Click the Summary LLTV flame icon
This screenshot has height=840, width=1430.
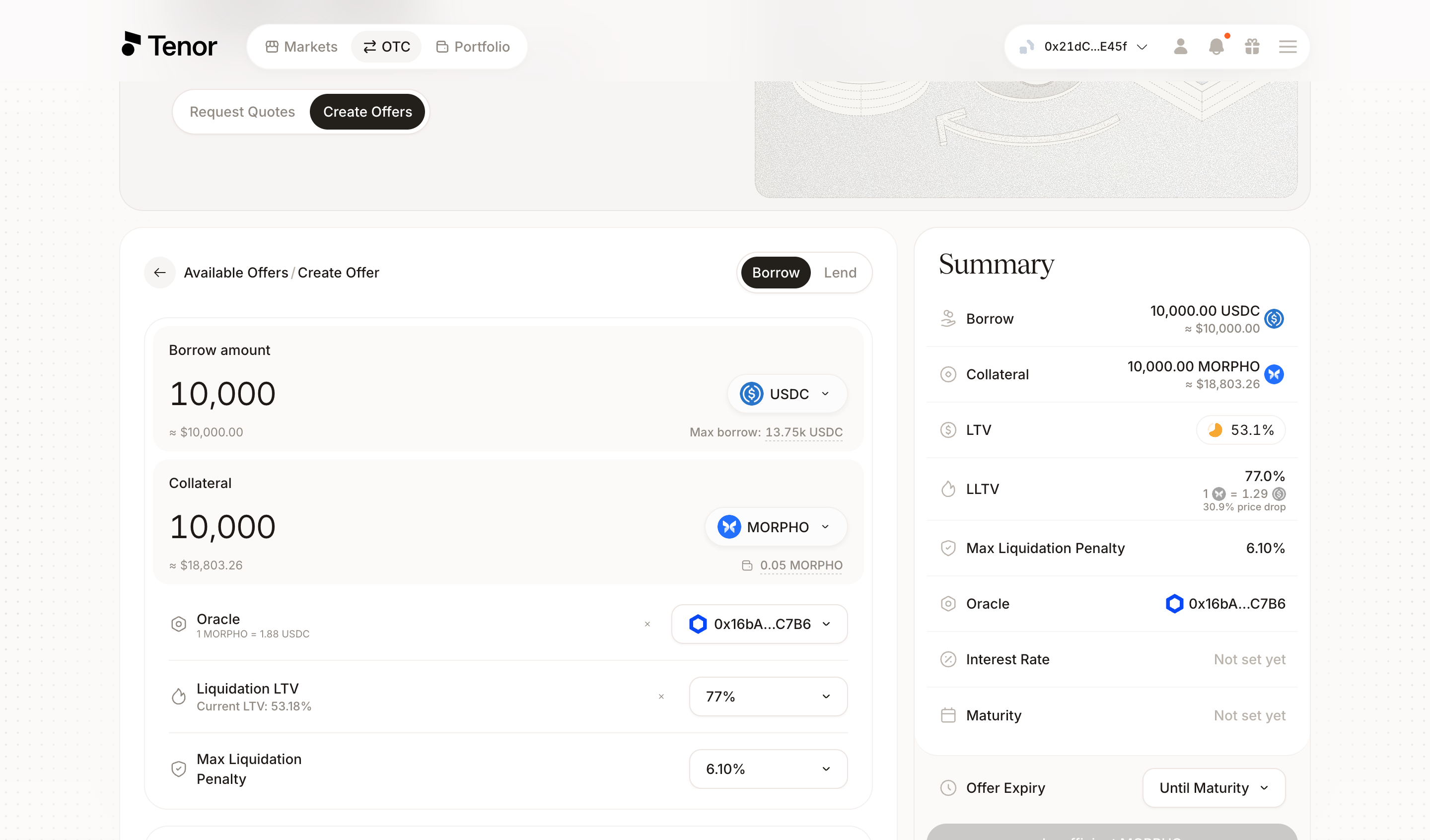click(x=948, y=489)
